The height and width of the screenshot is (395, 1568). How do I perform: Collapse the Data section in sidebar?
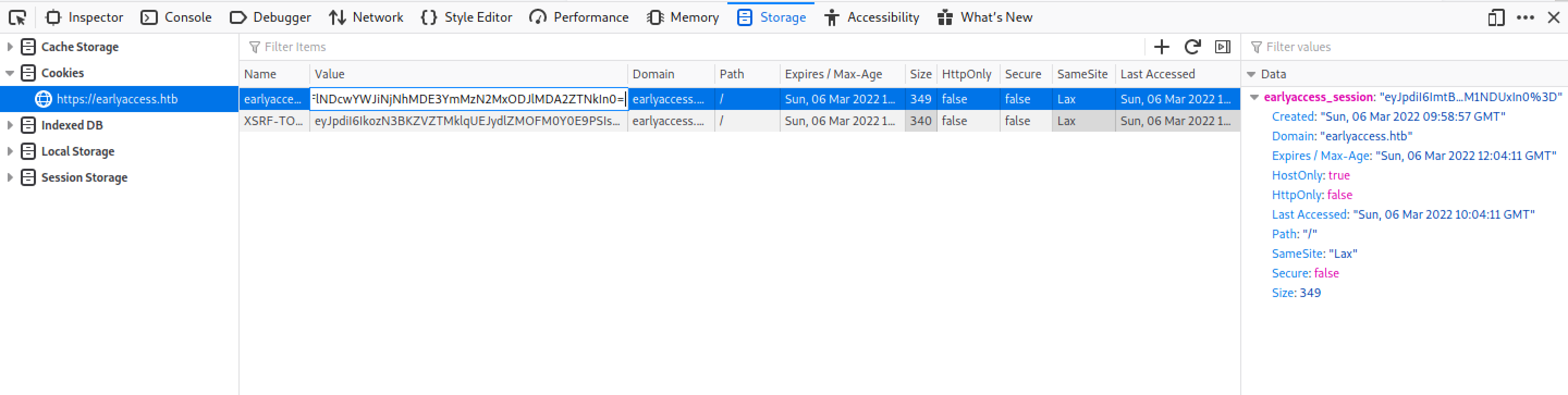tap(1252, 74)
